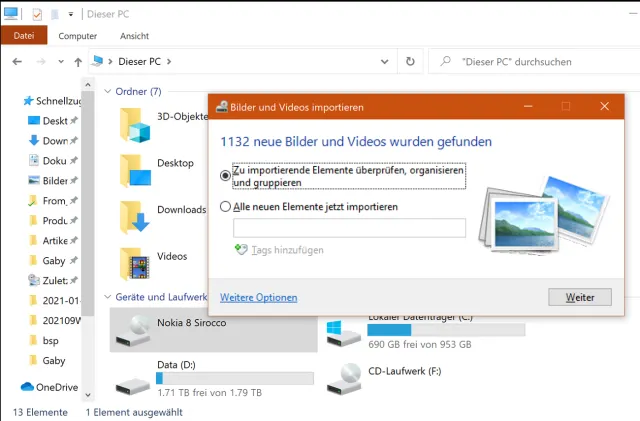Click the Data (D:) usage bar

pos(235,378)
